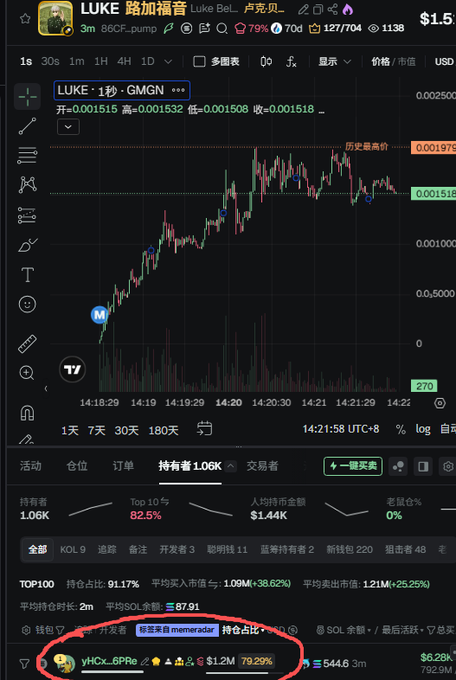
Task: Select the pattern drawing tool
Action: coord(27,185)
